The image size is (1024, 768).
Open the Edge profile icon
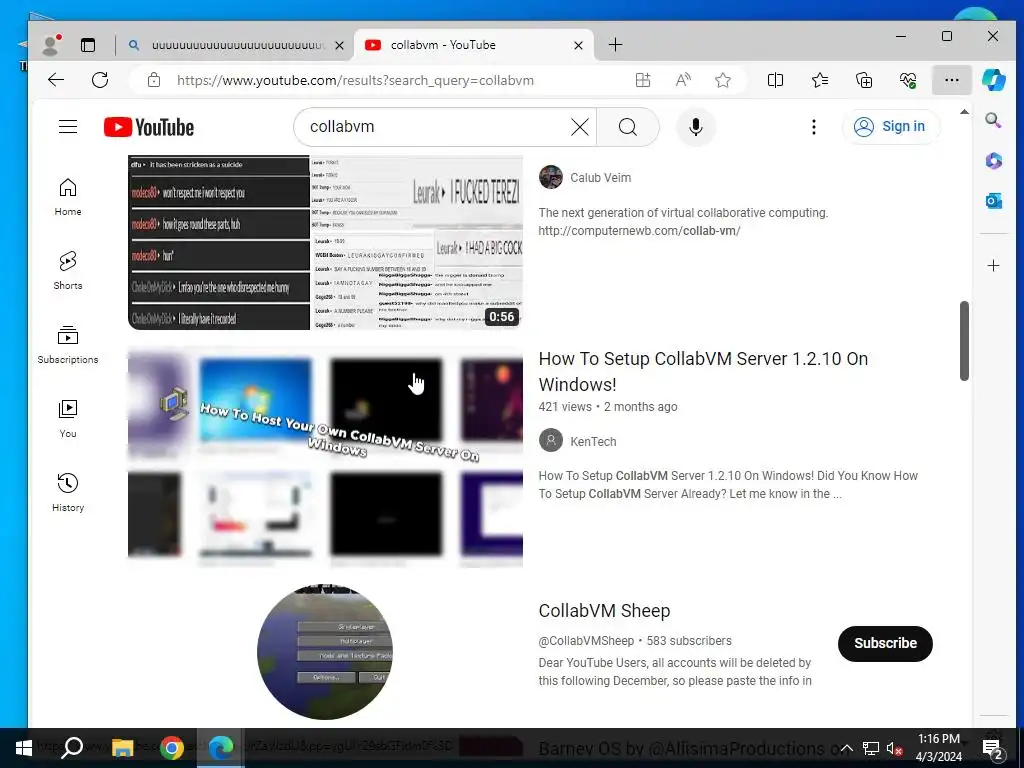pos(51,44)
